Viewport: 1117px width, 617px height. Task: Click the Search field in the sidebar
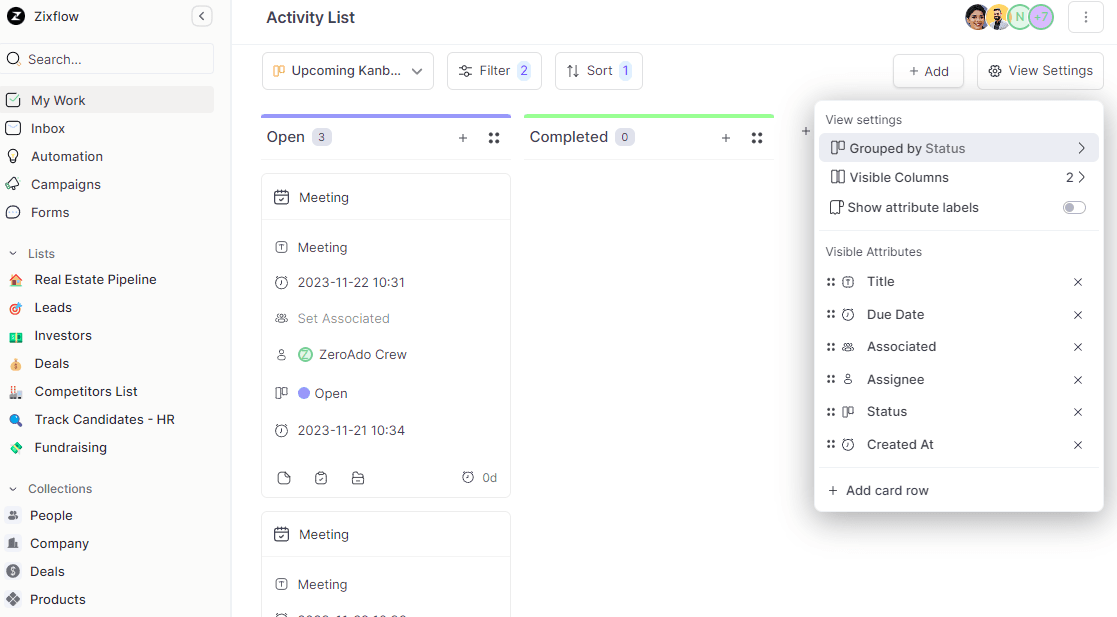[x=107, y=59]
